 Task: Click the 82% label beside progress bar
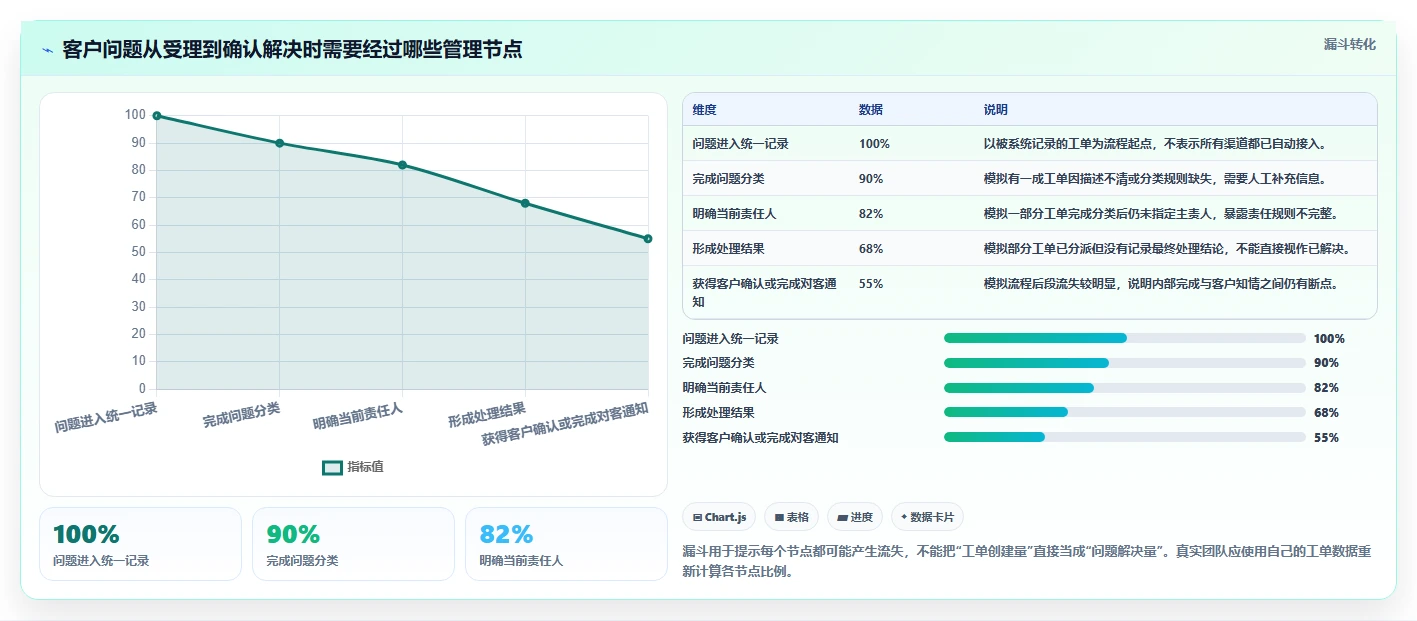pos(1326,387)
